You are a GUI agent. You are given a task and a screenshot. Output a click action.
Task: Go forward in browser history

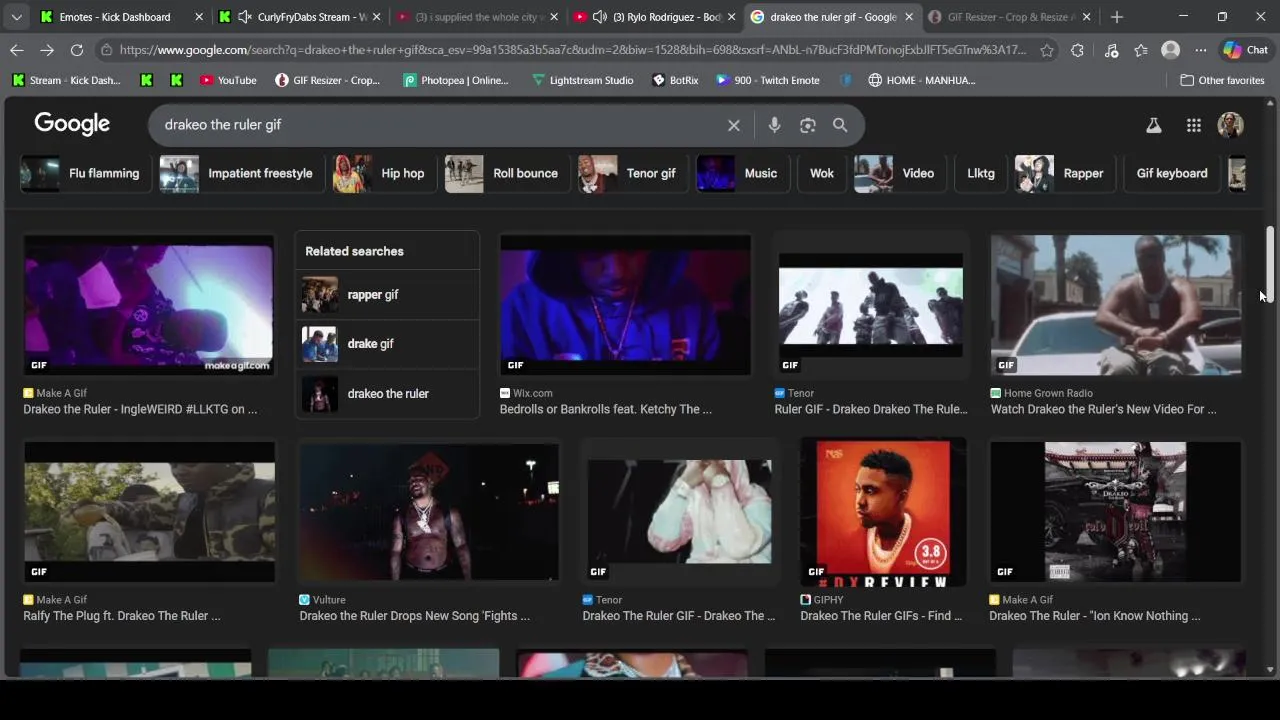[47, 50]
